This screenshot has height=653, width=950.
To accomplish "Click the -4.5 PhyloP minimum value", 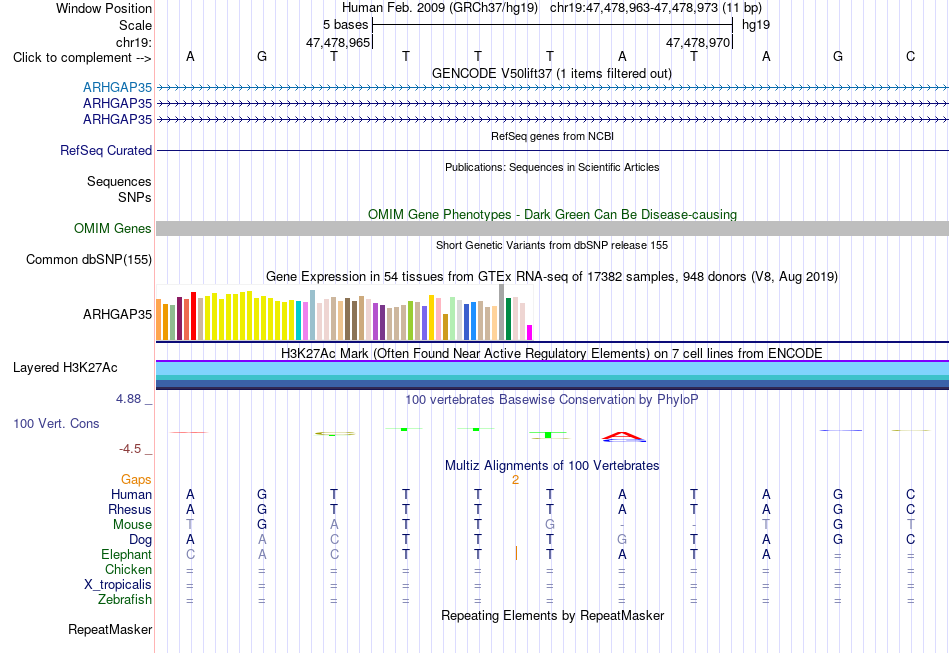I will point(130,449).
